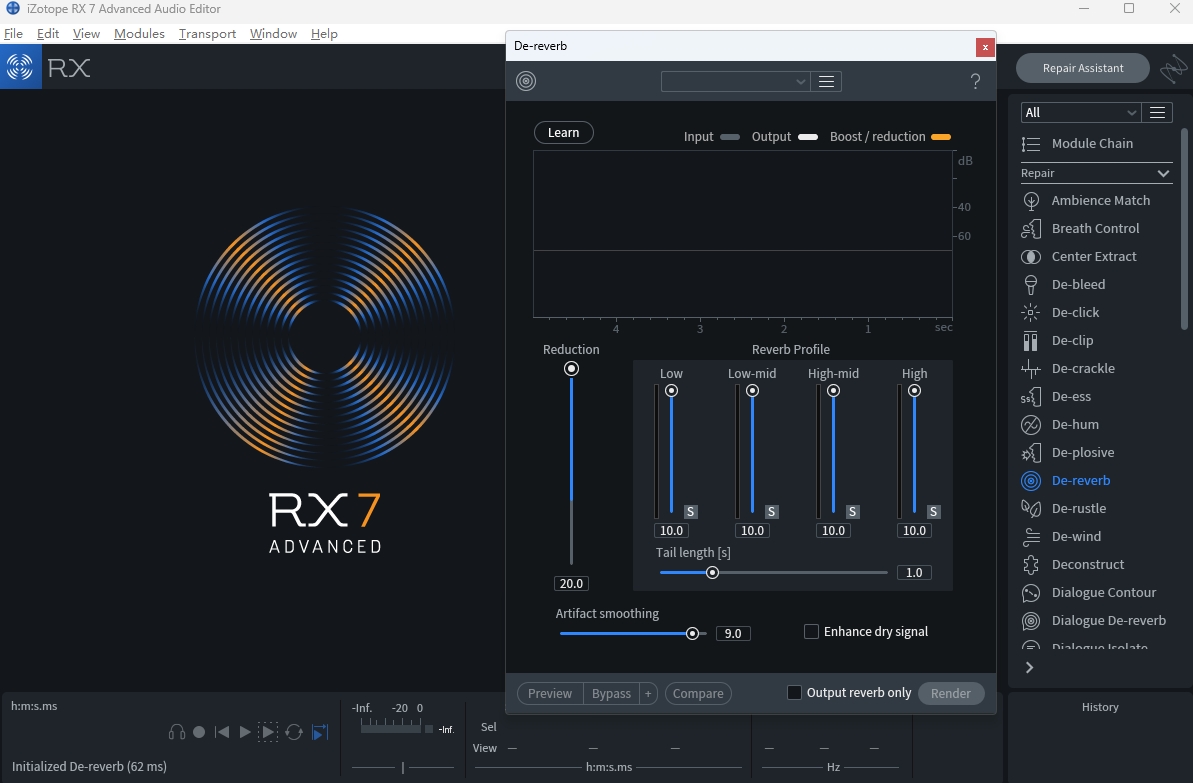Screen dimensions: 1193x783
Task: Click the headphones monitor icon in transport
Action: point(177,732)
